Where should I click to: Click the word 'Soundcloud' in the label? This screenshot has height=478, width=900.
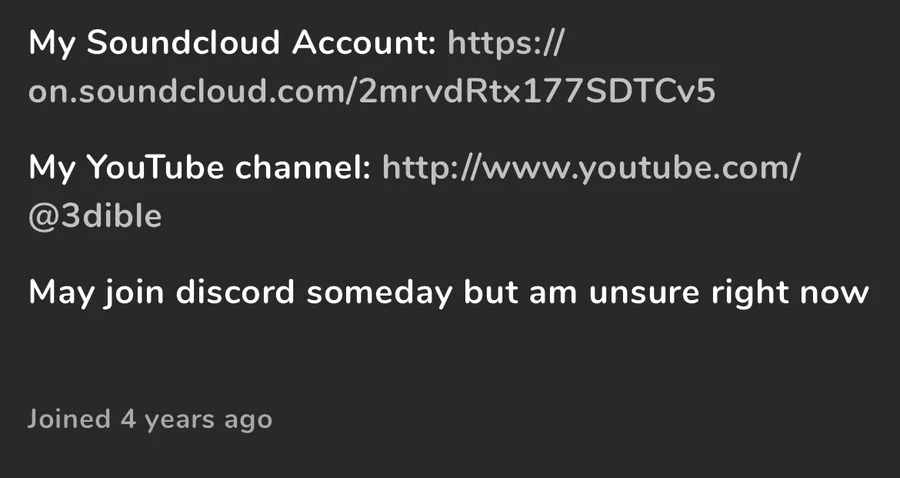pos(183,43)
